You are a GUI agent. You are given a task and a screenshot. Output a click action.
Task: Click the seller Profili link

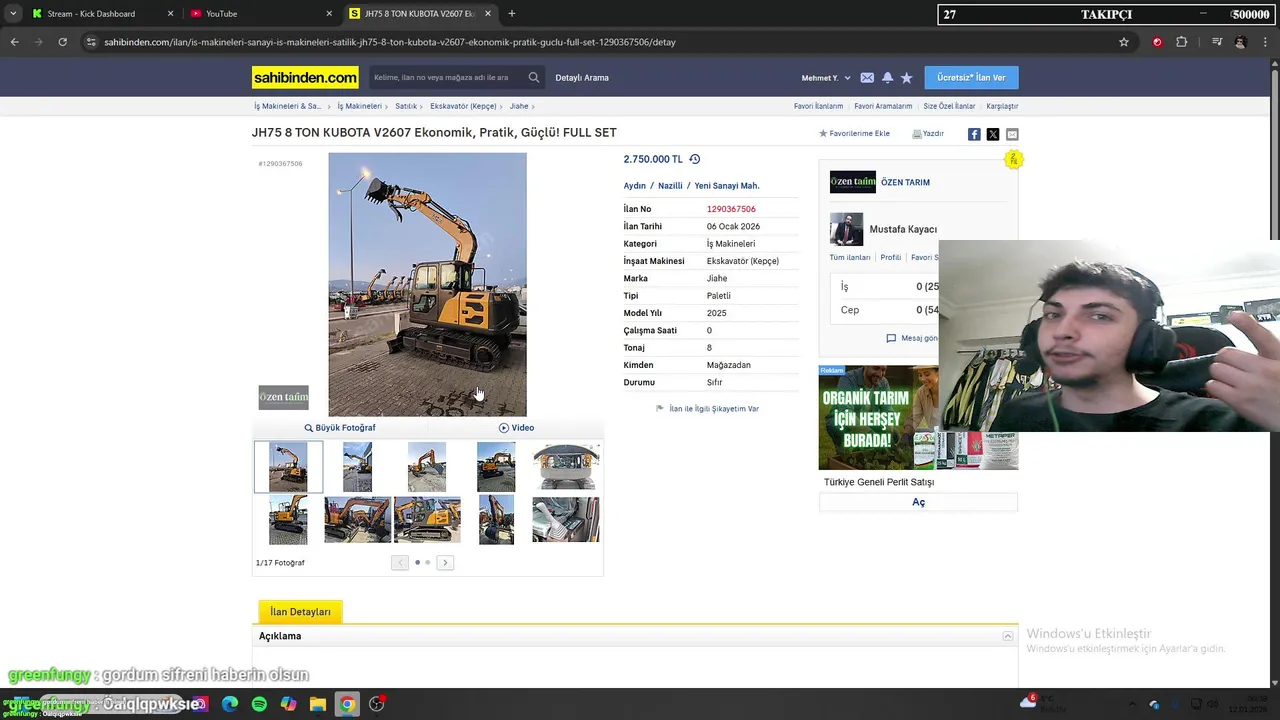click(891, 258)
